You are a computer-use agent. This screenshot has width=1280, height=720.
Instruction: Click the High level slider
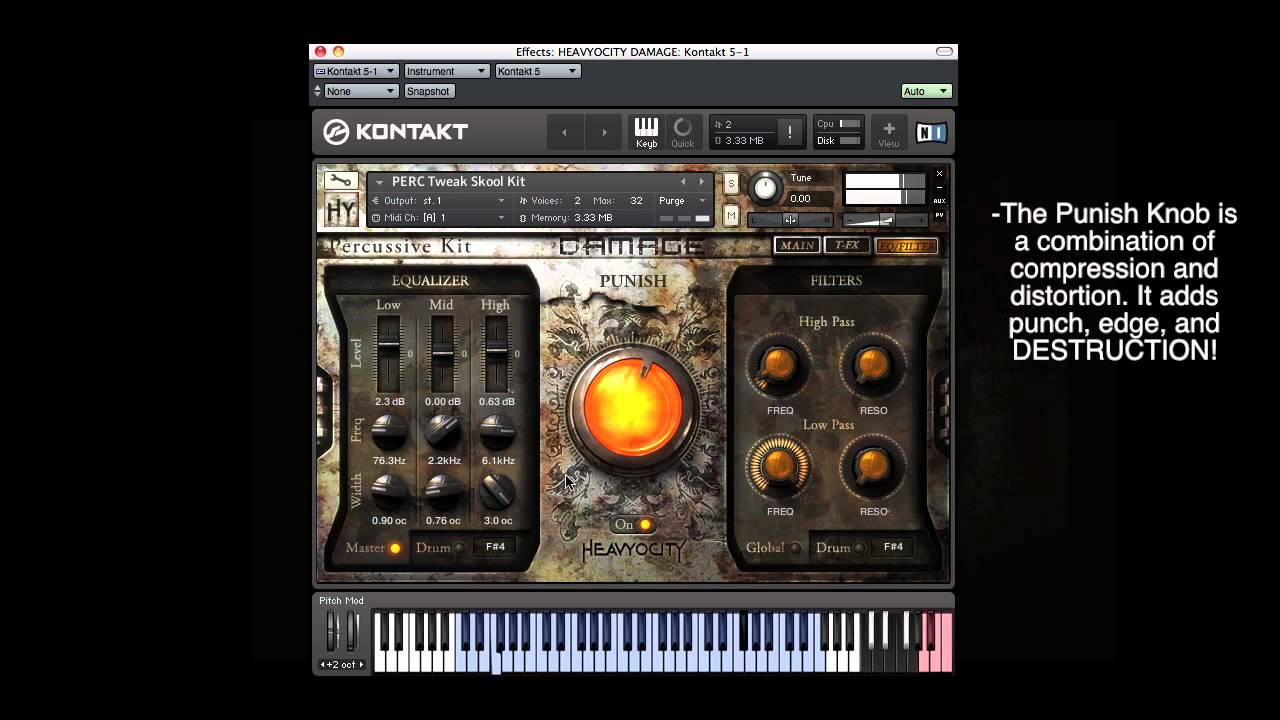pyautogui.click(x=496, y=355)
